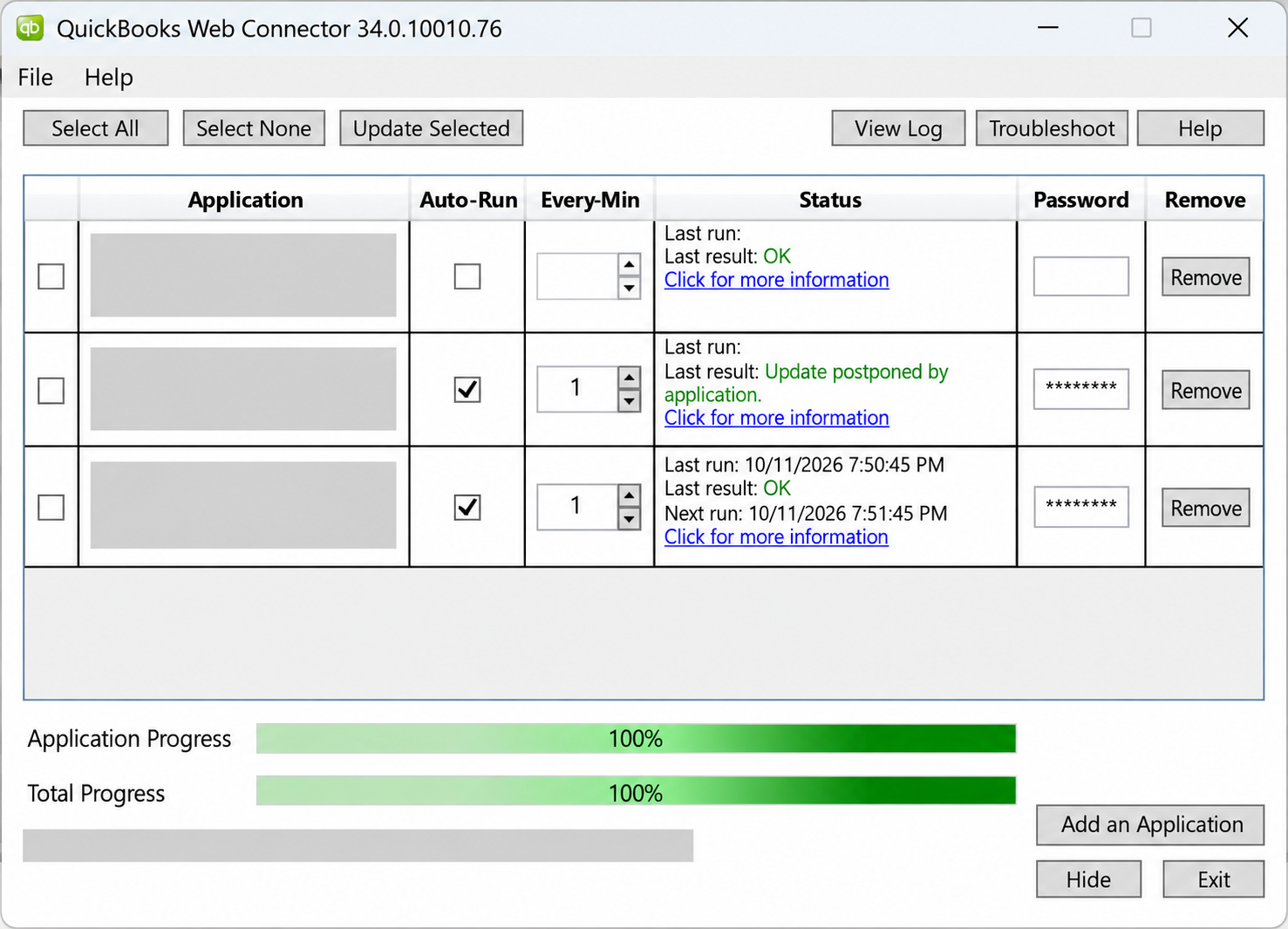Remove the application with the empty password
Screen dimensions: 1288x929
point(1206,277)
